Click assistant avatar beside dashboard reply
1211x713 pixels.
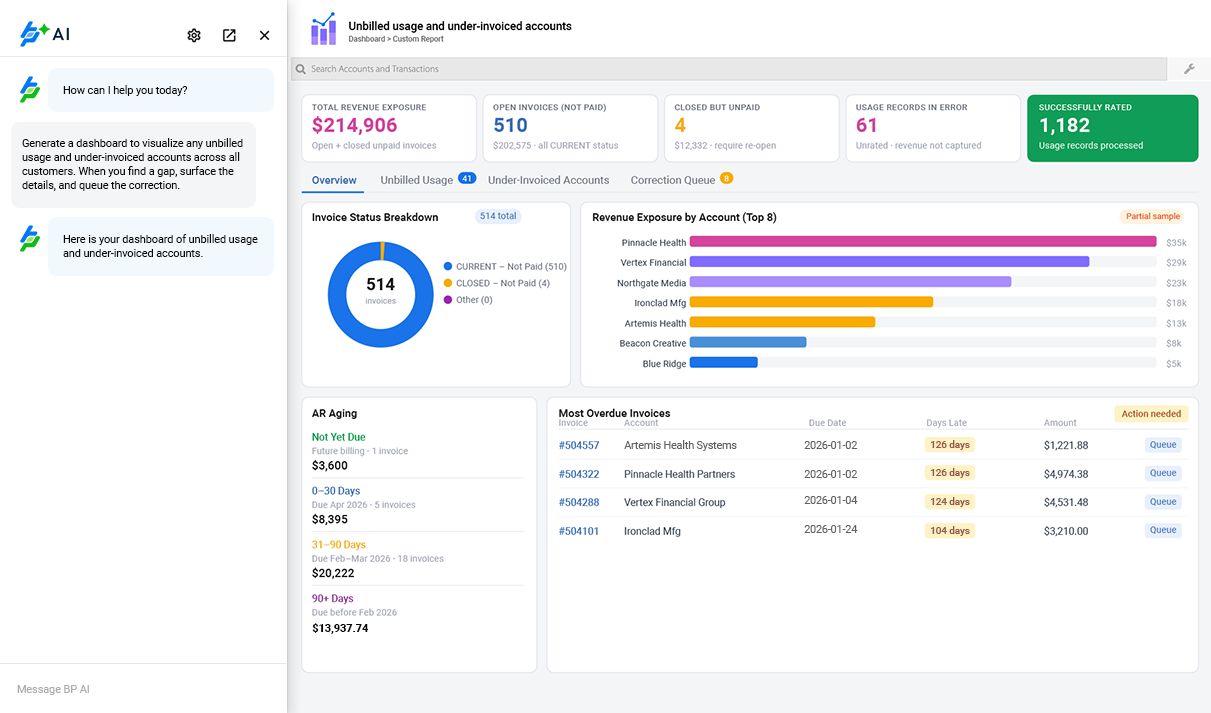[x=30, y=238]
